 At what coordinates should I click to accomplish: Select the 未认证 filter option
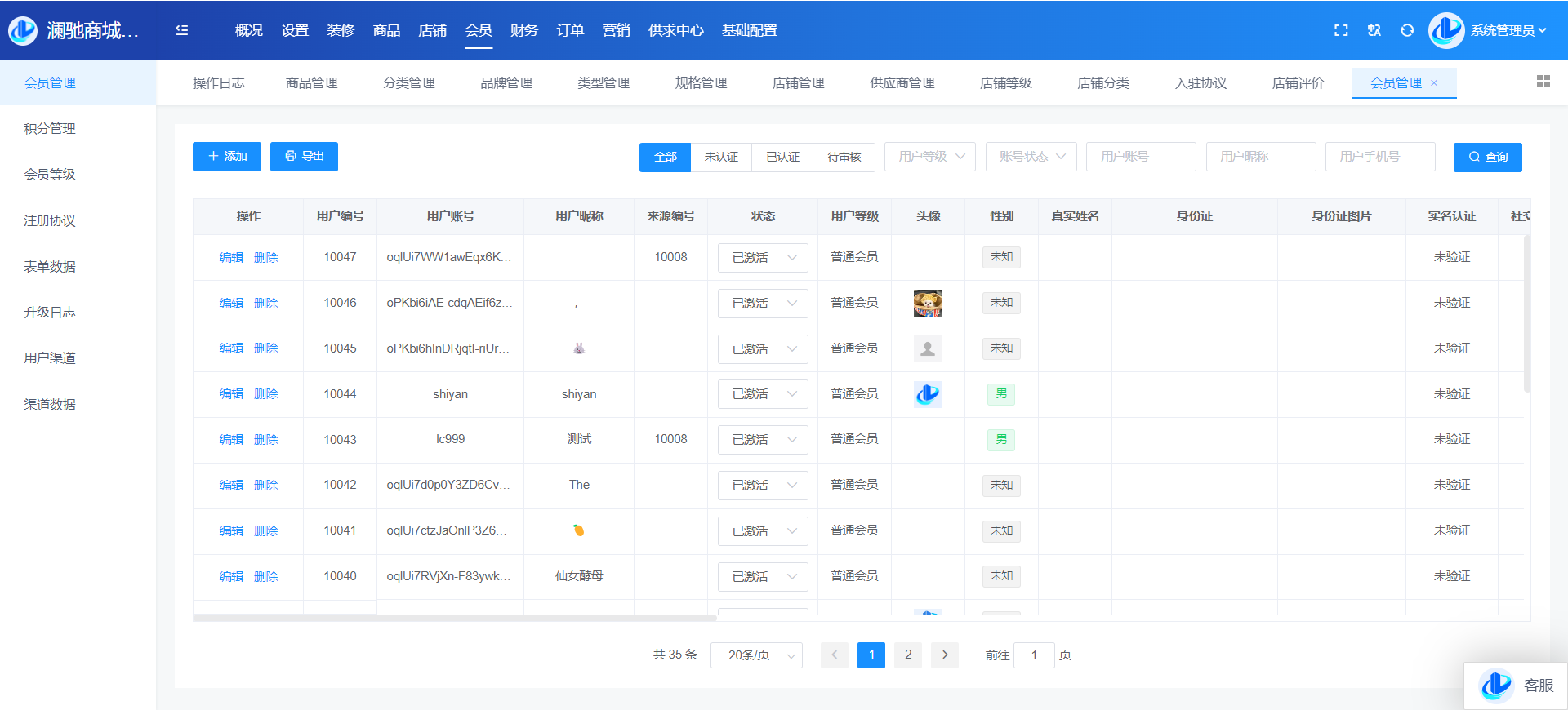[721, 157]
